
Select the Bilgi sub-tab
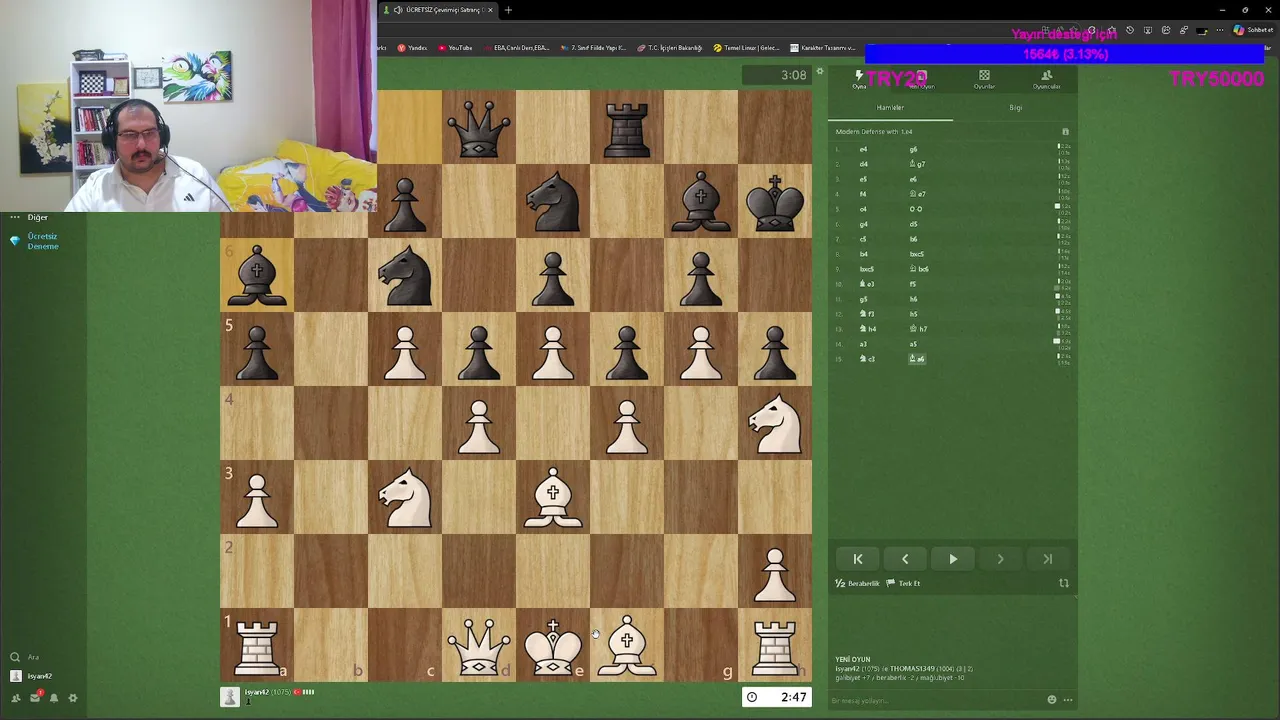(x=1015, y=108)
